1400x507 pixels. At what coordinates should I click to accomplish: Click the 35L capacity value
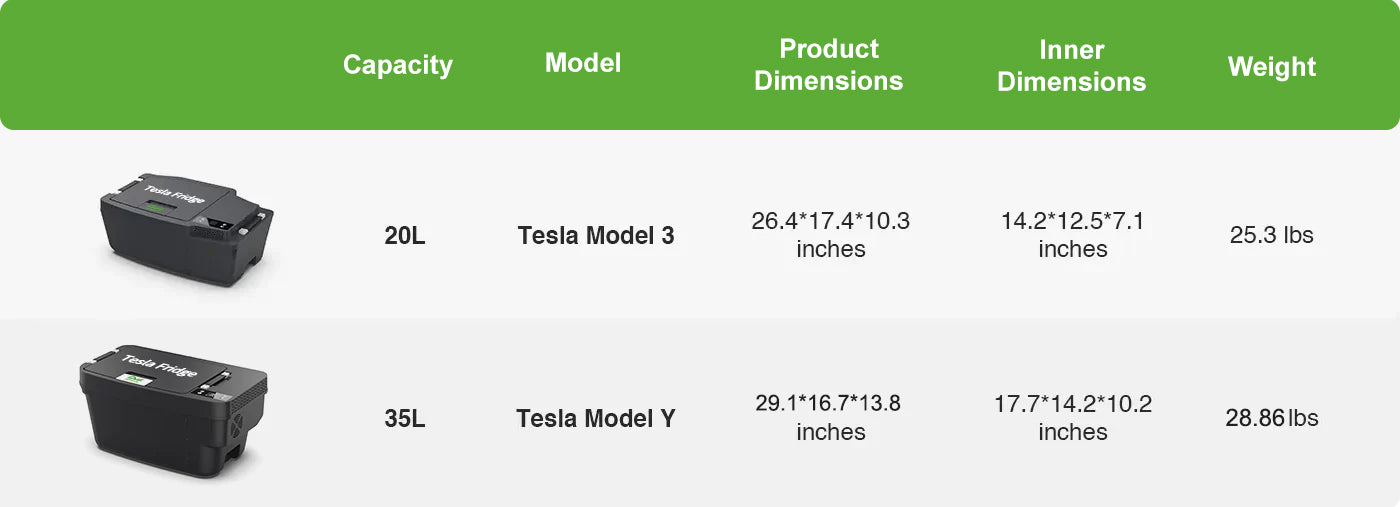click(405, 419)
